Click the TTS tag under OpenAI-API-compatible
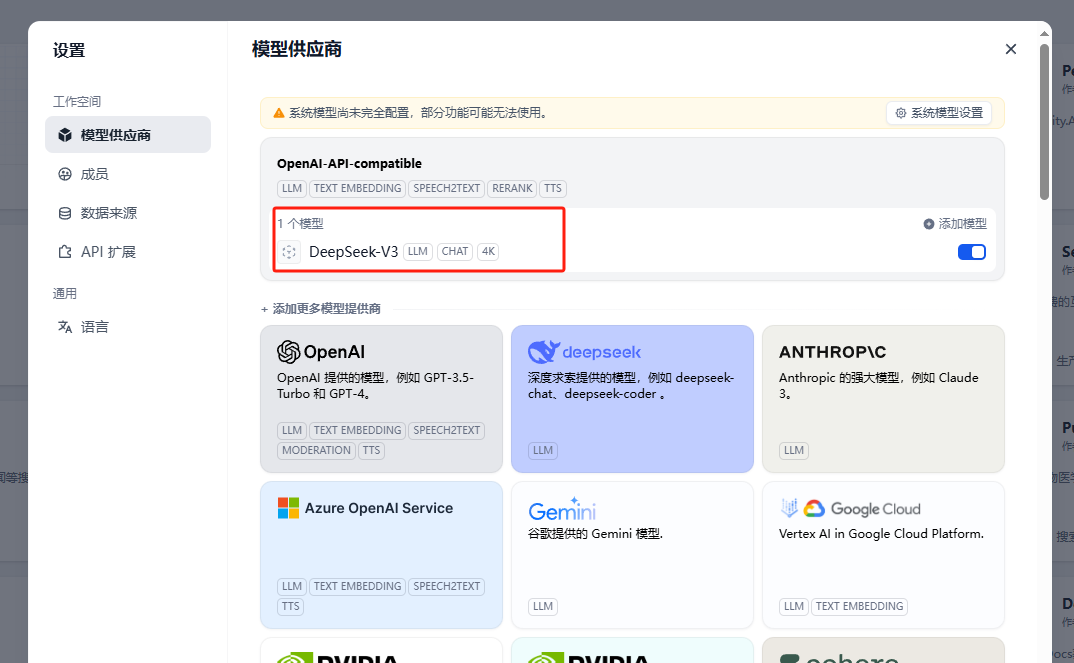Image resolution: width=1074 pixels, height=663 pixels. (x=553, y=188)
